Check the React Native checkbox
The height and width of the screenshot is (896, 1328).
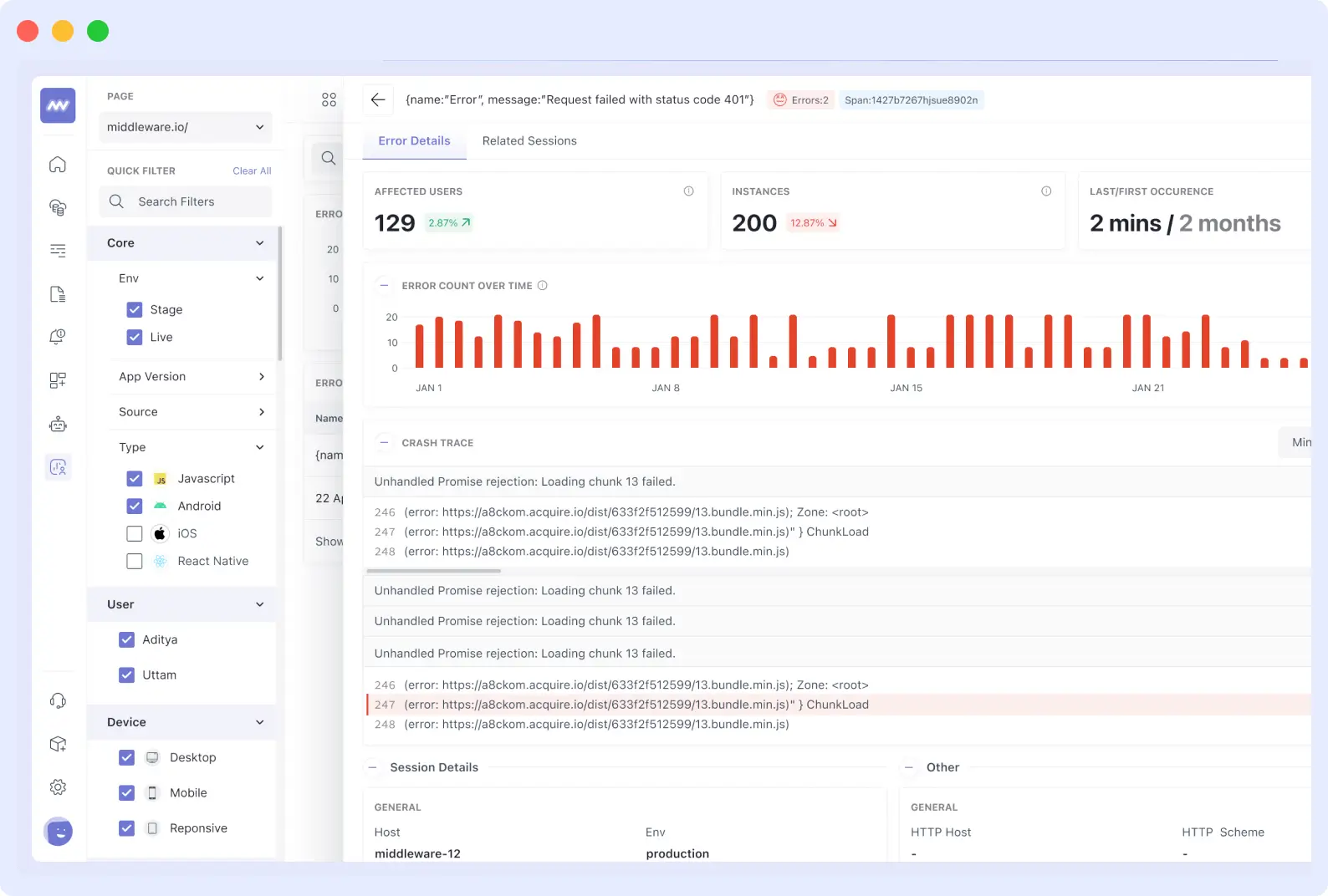[x=135, y=561]
